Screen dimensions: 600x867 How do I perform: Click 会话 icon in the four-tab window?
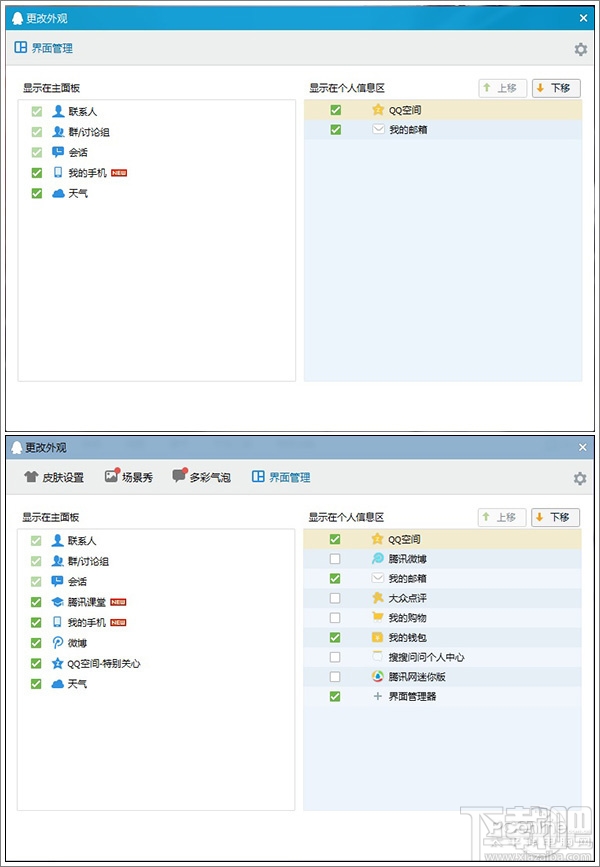click(57, 581)
